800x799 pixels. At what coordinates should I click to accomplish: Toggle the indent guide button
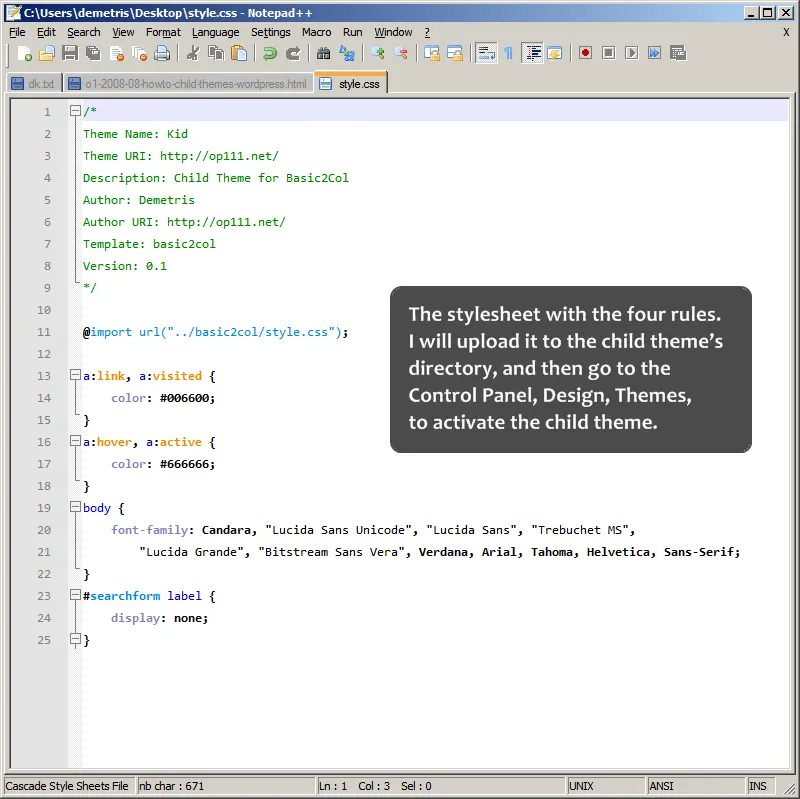533,53
